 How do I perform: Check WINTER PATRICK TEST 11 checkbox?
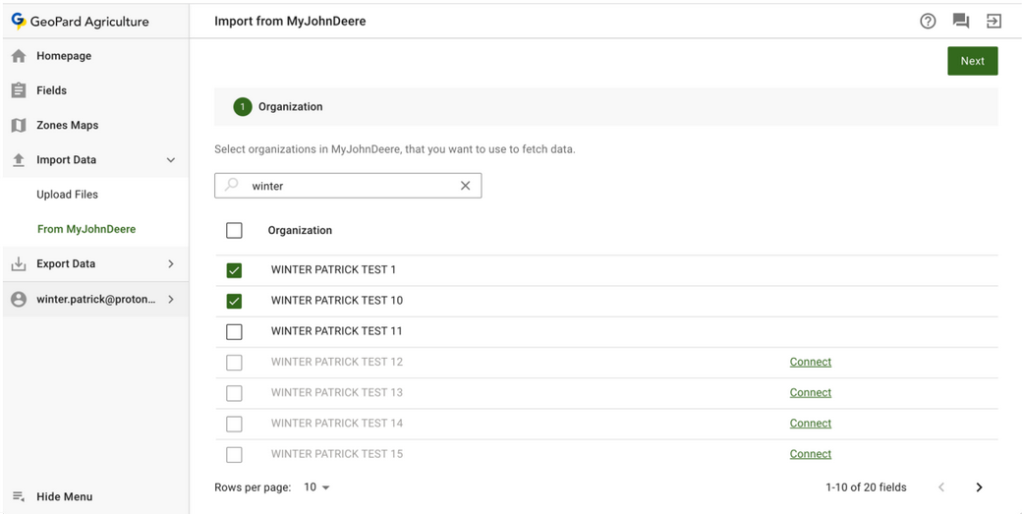point(235,331)
